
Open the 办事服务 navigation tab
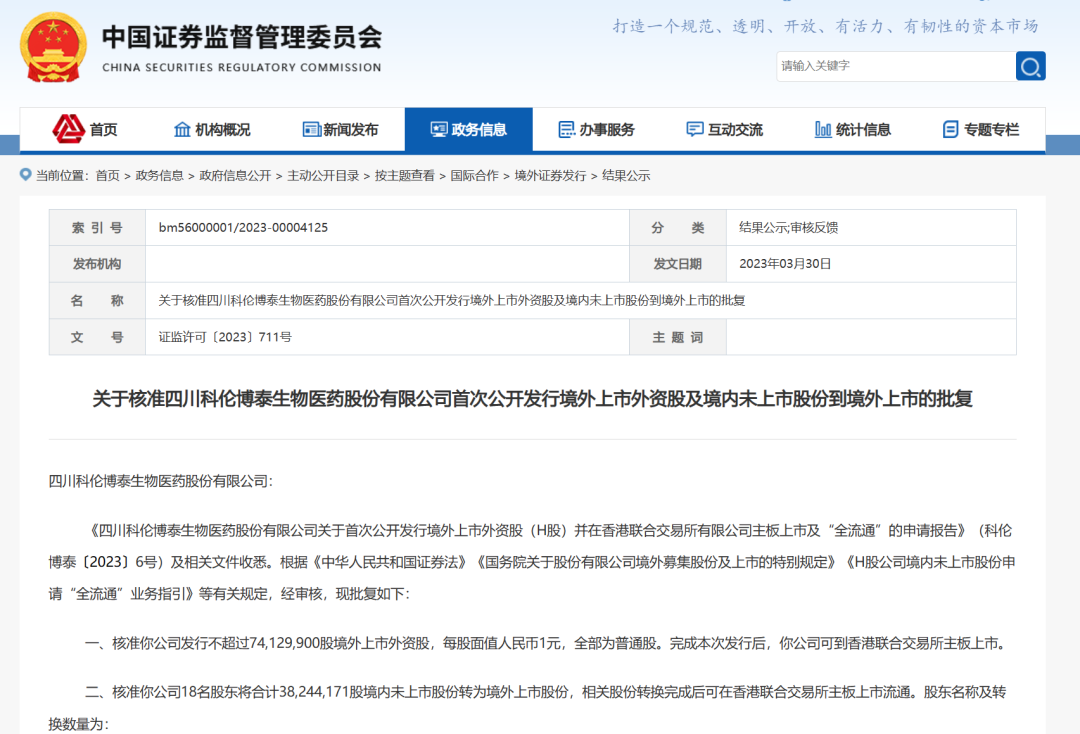[x=596, y=129]
